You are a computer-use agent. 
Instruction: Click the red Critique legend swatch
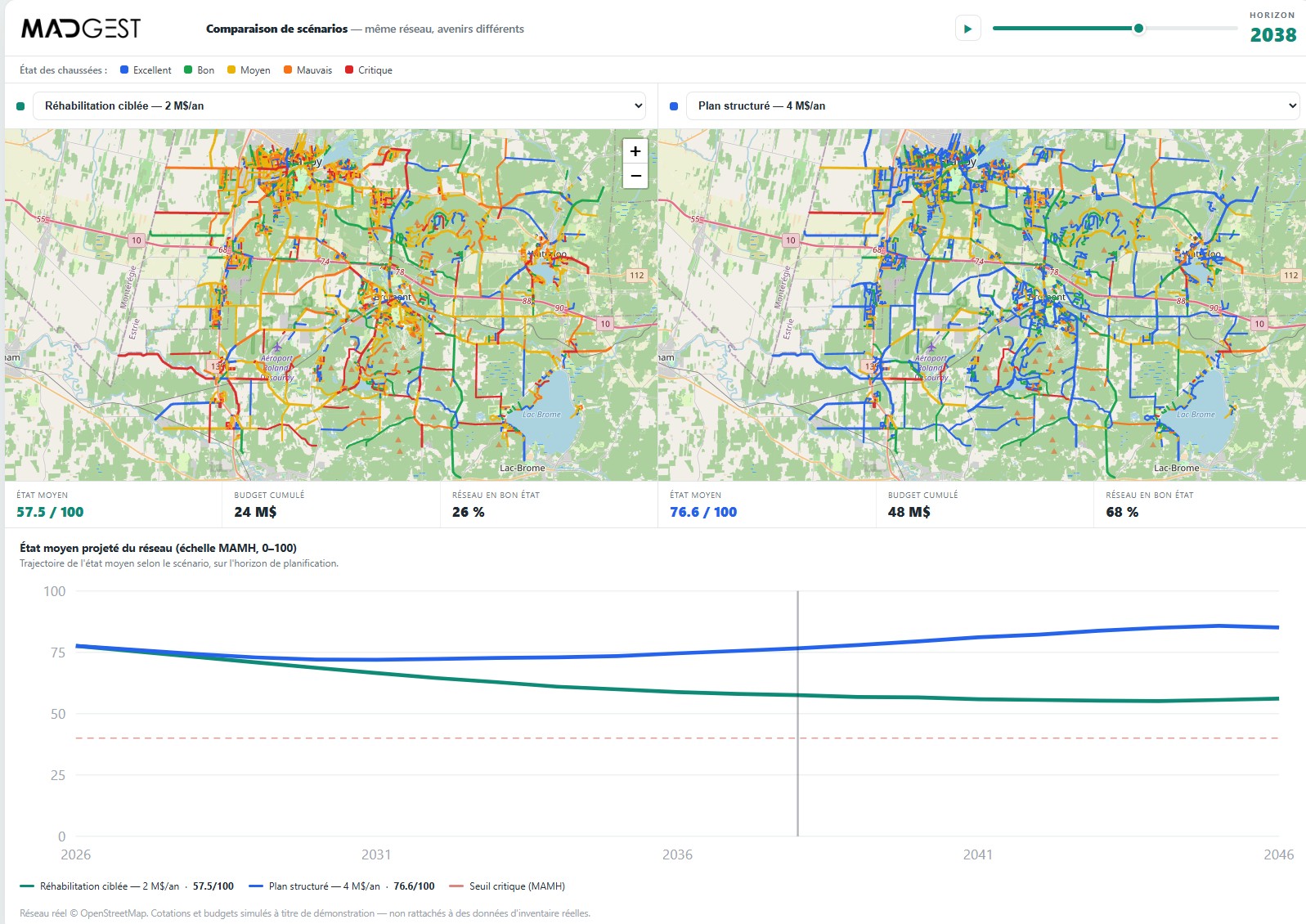349,70
